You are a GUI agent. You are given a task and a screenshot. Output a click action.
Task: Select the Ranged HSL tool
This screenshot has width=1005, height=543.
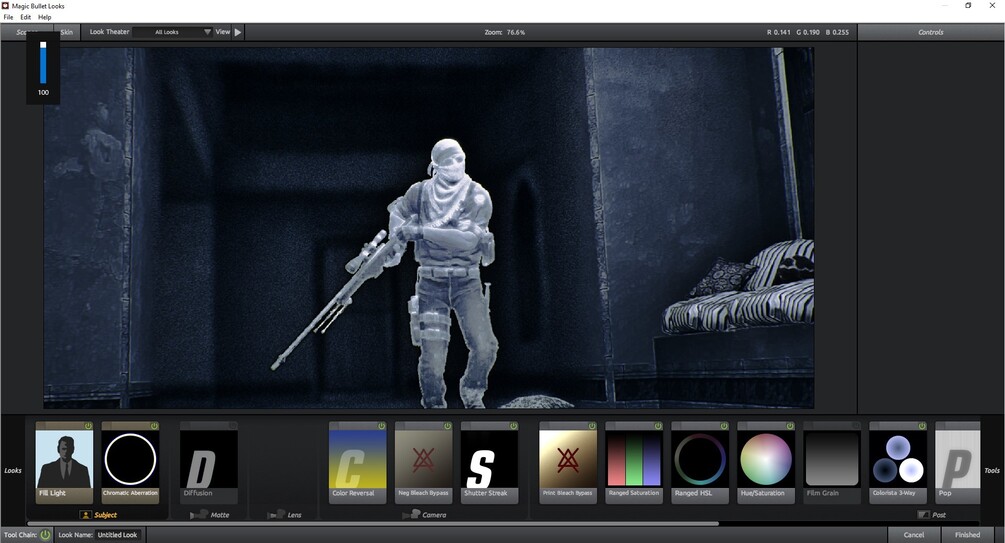[x=700, y=463]
